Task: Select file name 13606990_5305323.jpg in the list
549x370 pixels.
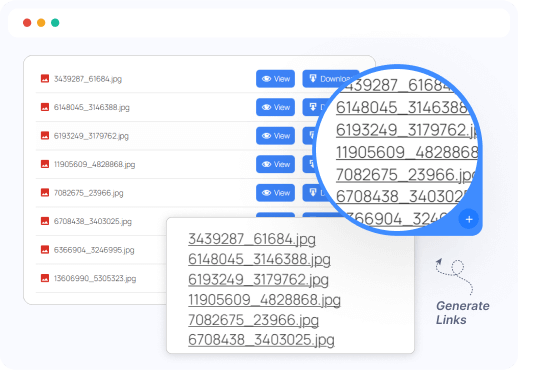Action: point(95,279)
